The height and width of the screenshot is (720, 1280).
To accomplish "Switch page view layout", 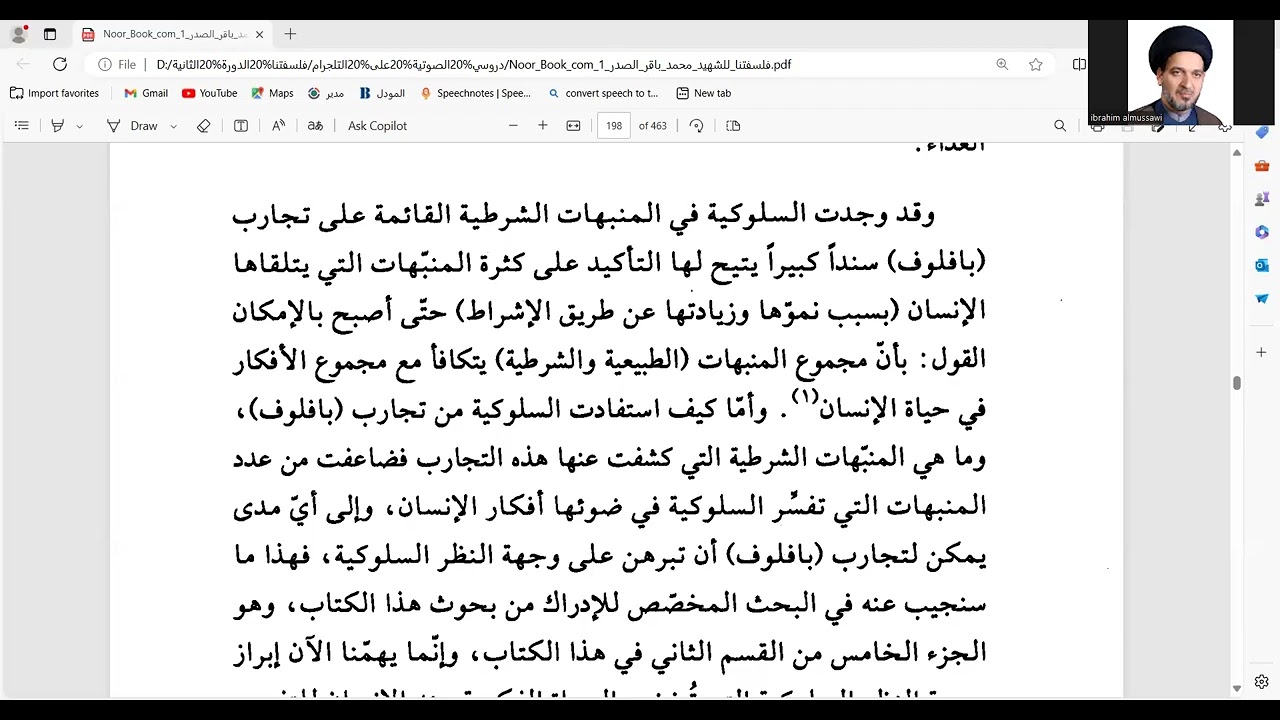I will pyautogui.click(x=733, y=126).
